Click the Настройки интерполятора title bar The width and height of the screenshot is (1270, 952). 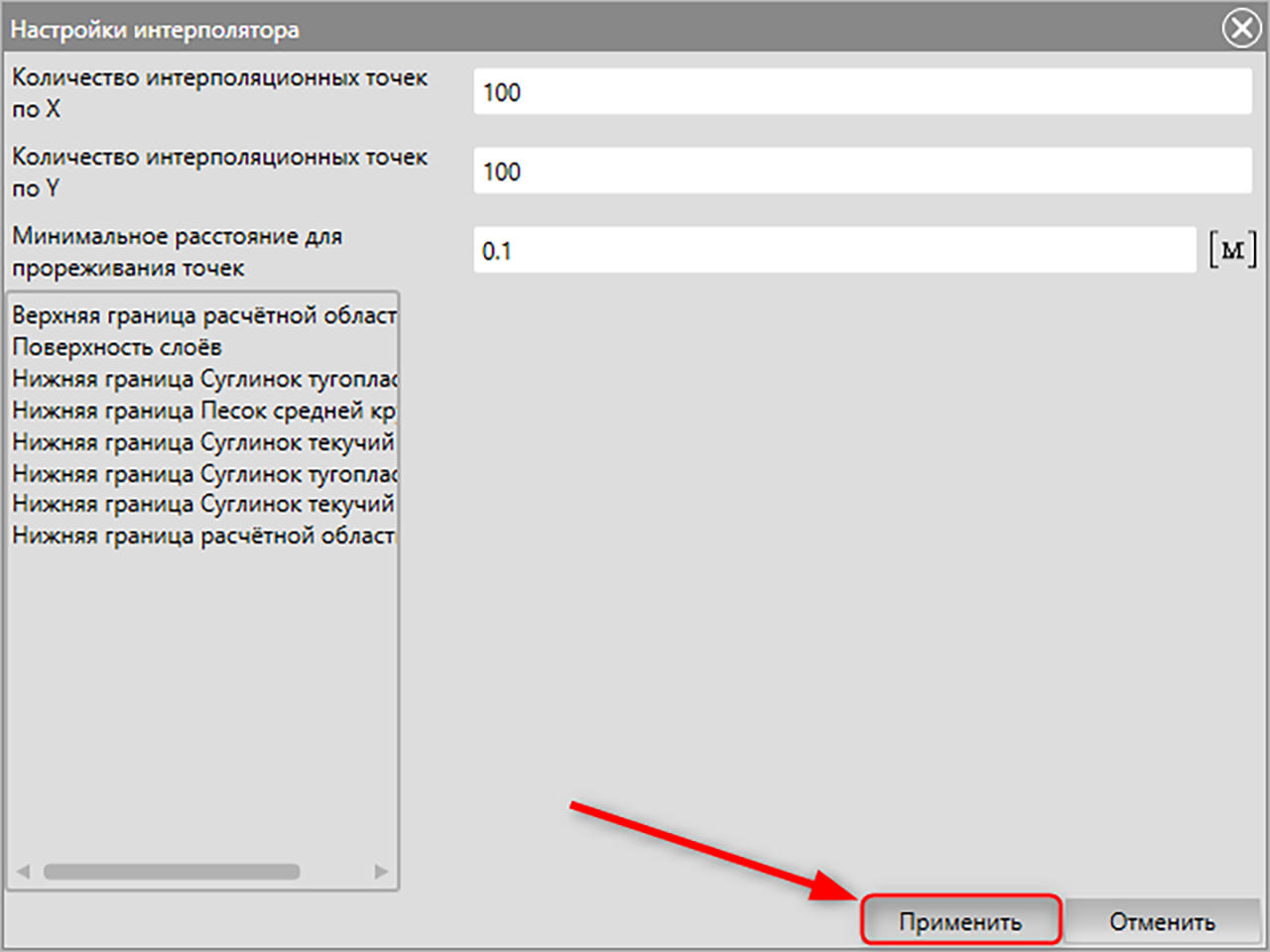pyautogui.click(x=610, y=29)
